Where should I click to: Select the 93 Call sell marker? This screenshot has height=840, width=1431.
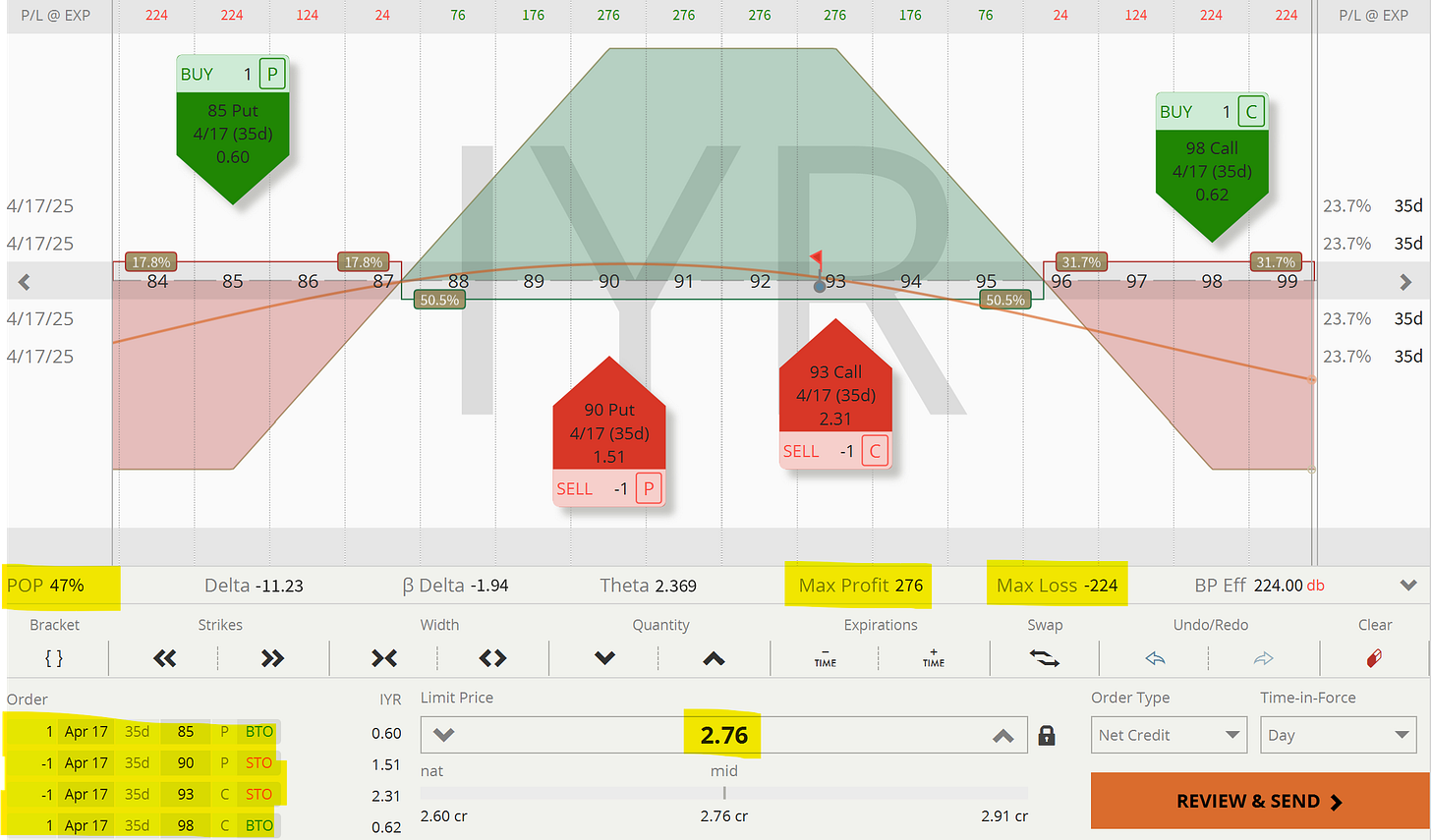pos(835,394)
